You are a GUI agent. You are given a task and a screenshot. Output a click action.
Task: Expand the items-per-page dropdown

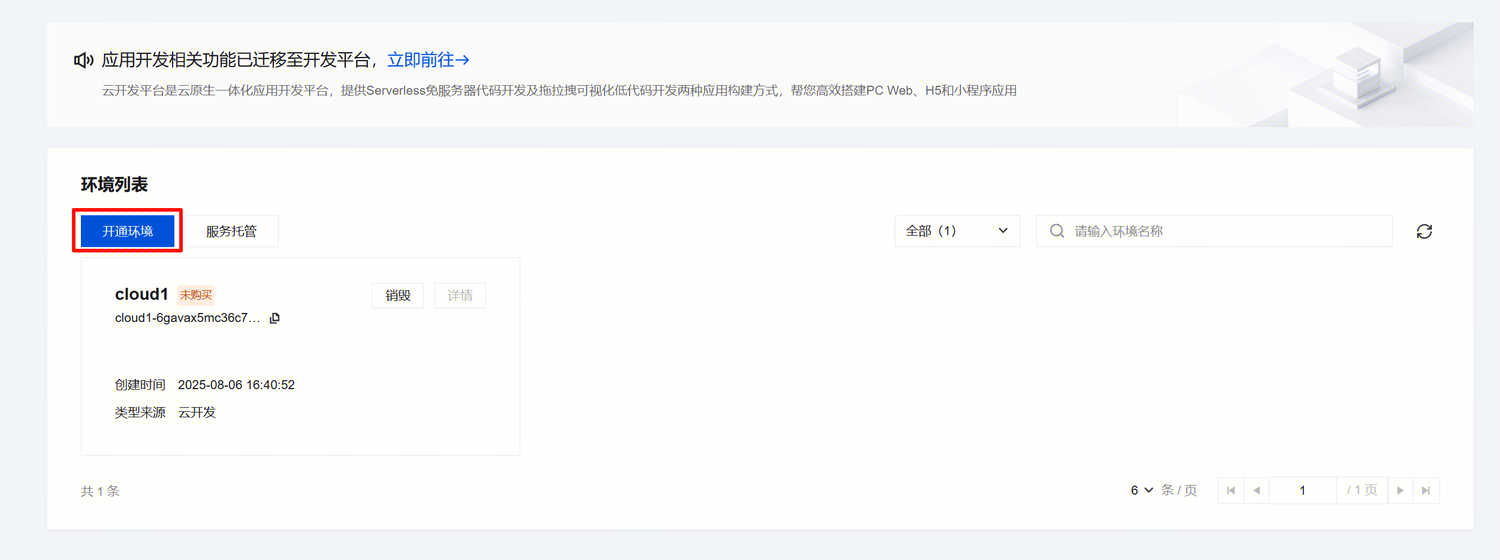coord(1142,490)
